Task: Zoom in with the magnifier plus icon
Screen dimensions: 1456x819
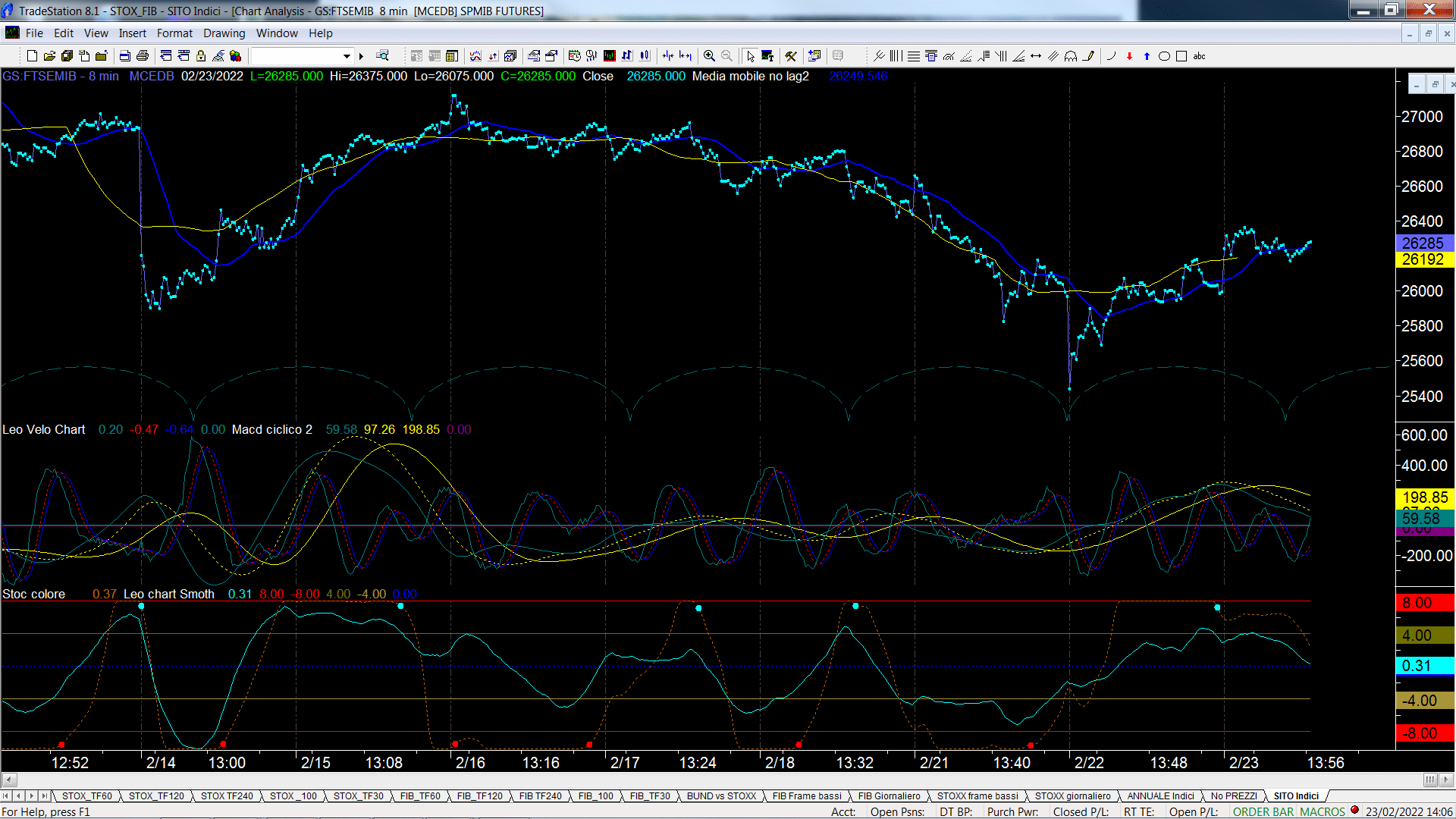Action: click(709, 56)
